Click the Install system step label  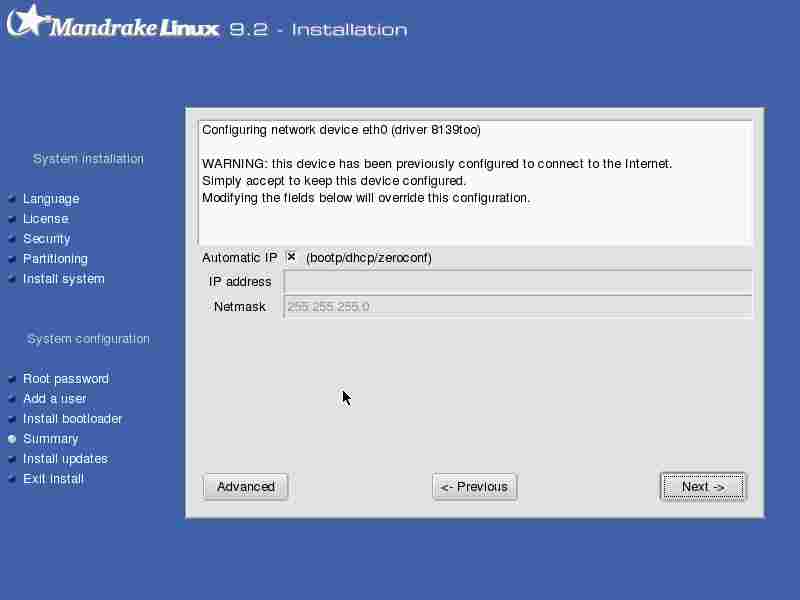pos(64,279)
